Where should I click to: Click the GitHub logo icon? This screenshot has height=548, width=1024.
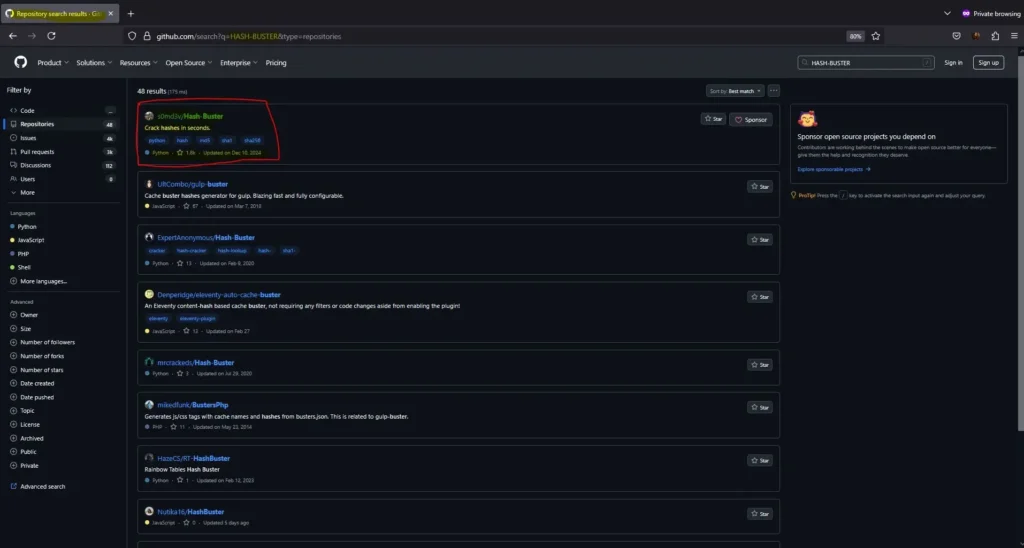click(x=21, y=63)
